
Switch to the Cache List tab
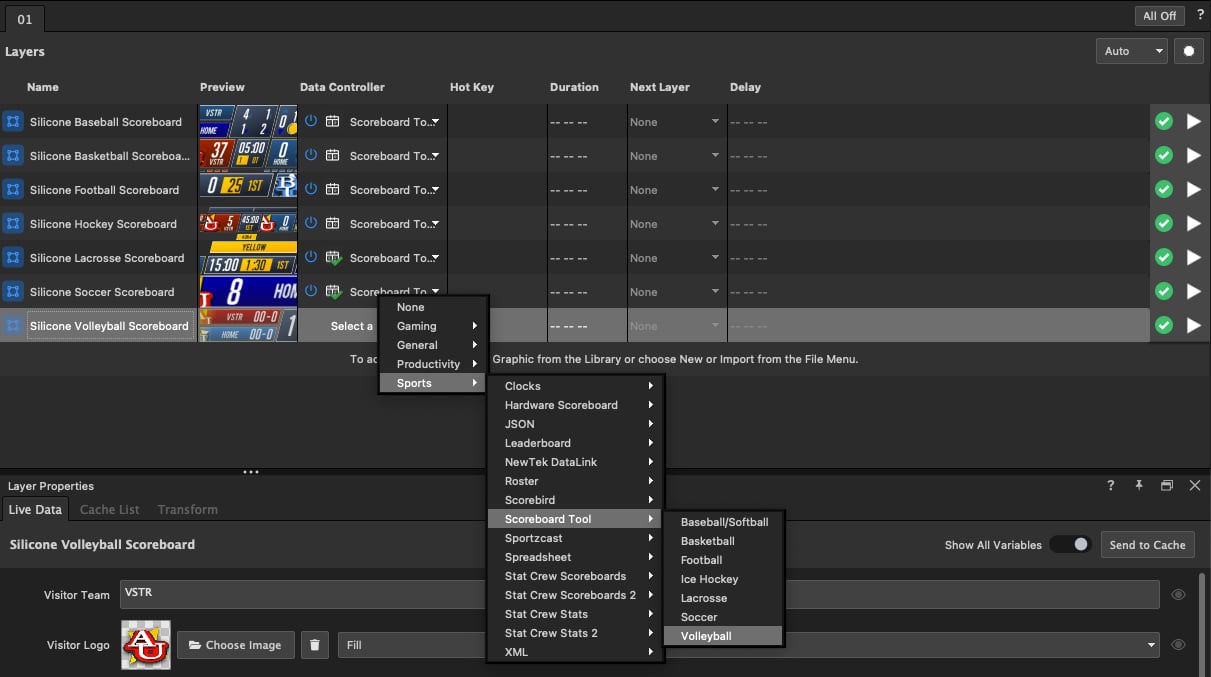110,509
